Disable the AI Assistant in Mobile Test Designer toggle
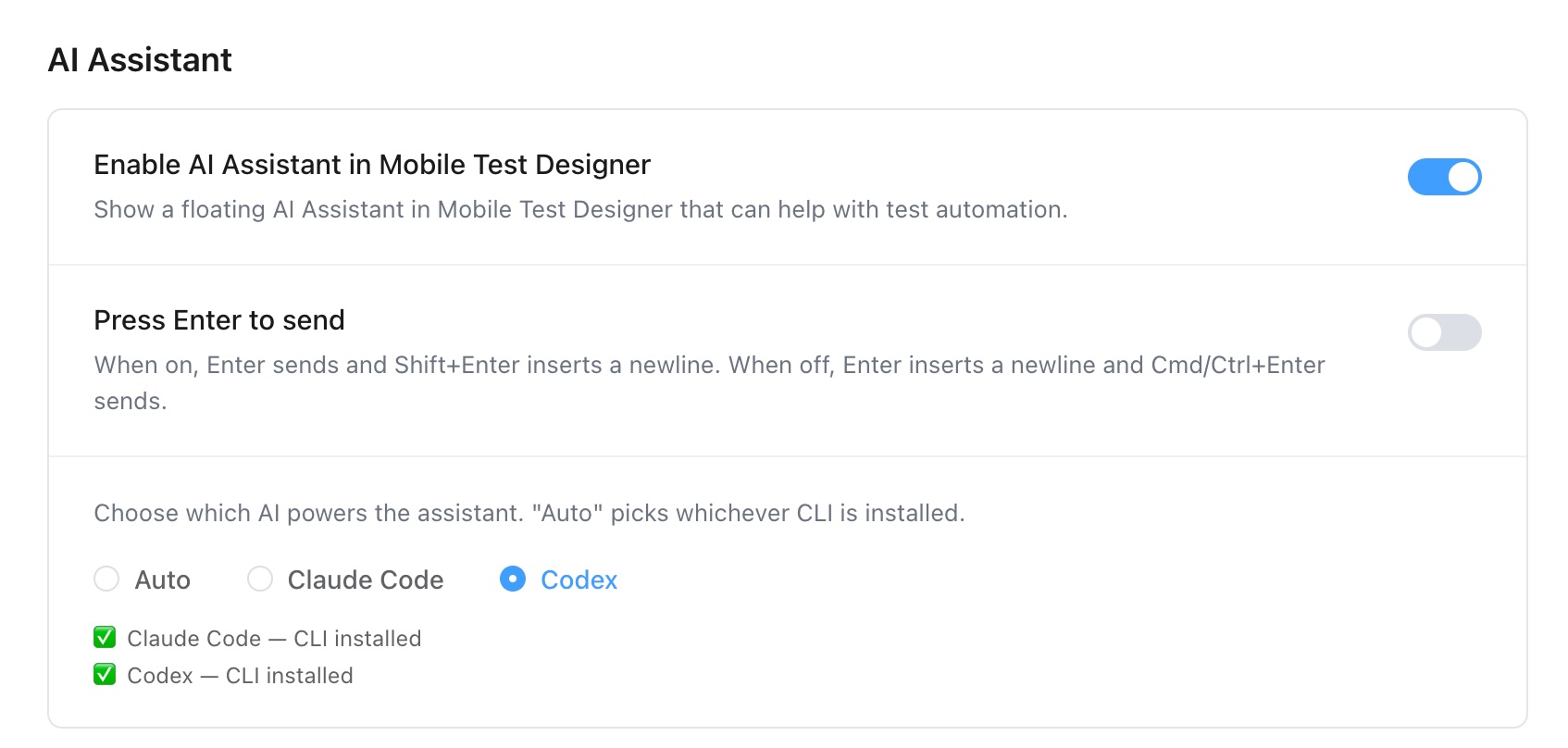Image resolution: width=1568 pixels, height=748 pixels. click(x=1444, y=177)
